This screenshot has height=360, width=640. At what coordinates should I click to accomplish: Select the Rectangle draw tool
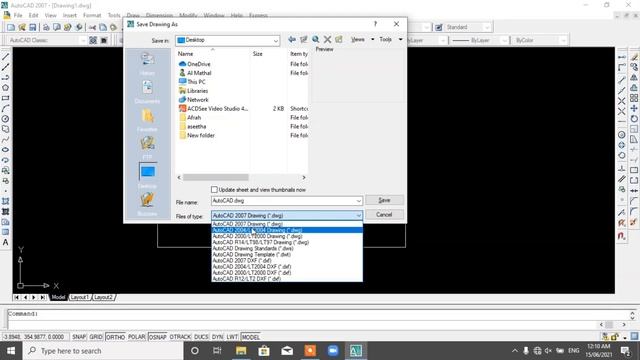[x=5, y=98]
